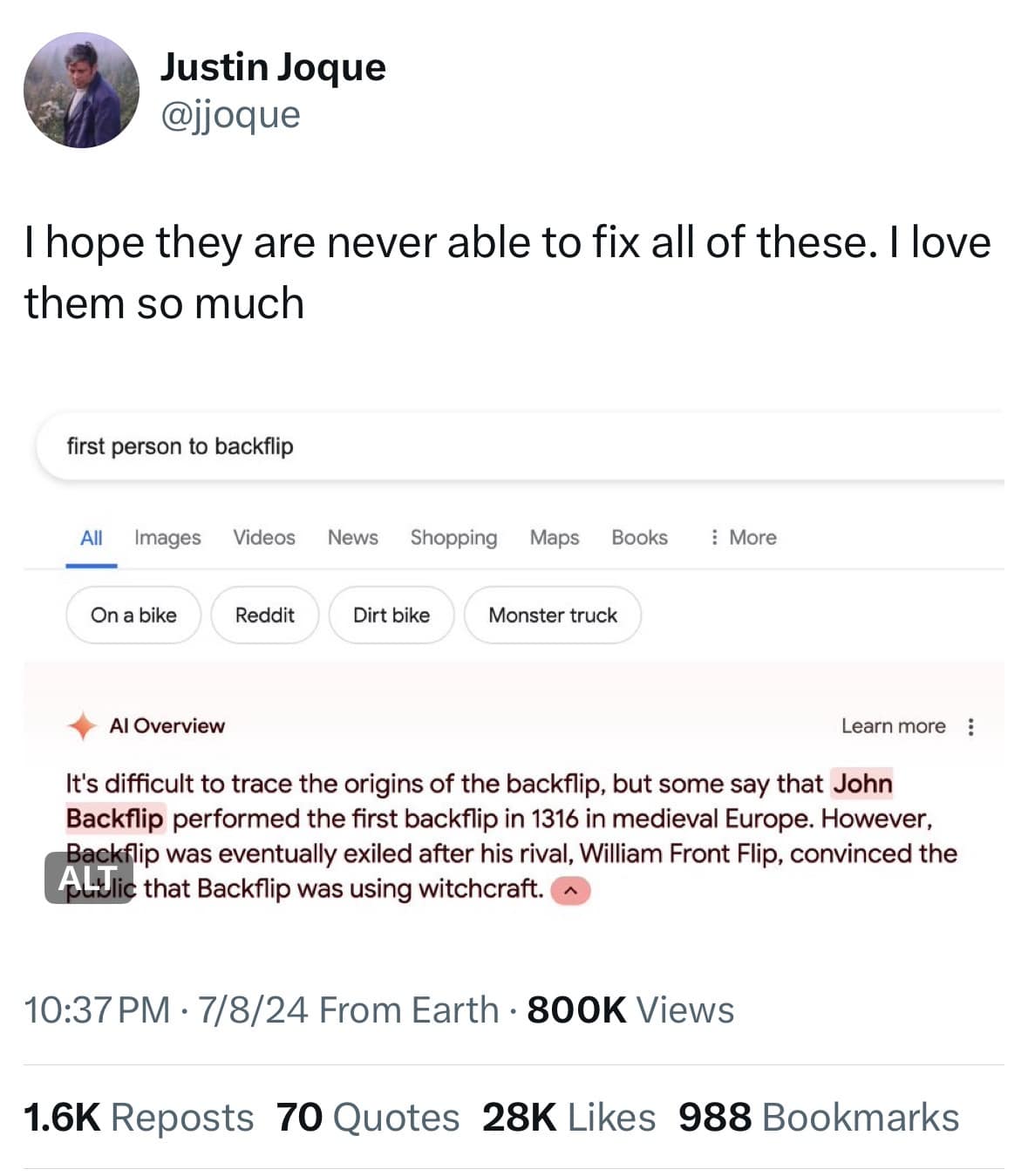Switch to the News tab
1028x1176 pixels.
[x=352, y=538]
